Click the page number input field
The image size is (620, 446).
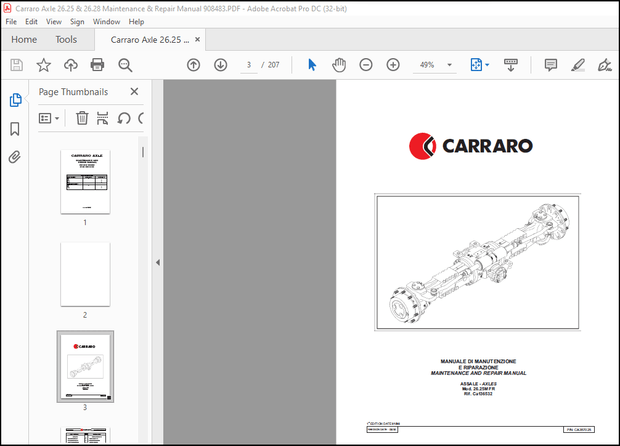[x=249, y=65]
